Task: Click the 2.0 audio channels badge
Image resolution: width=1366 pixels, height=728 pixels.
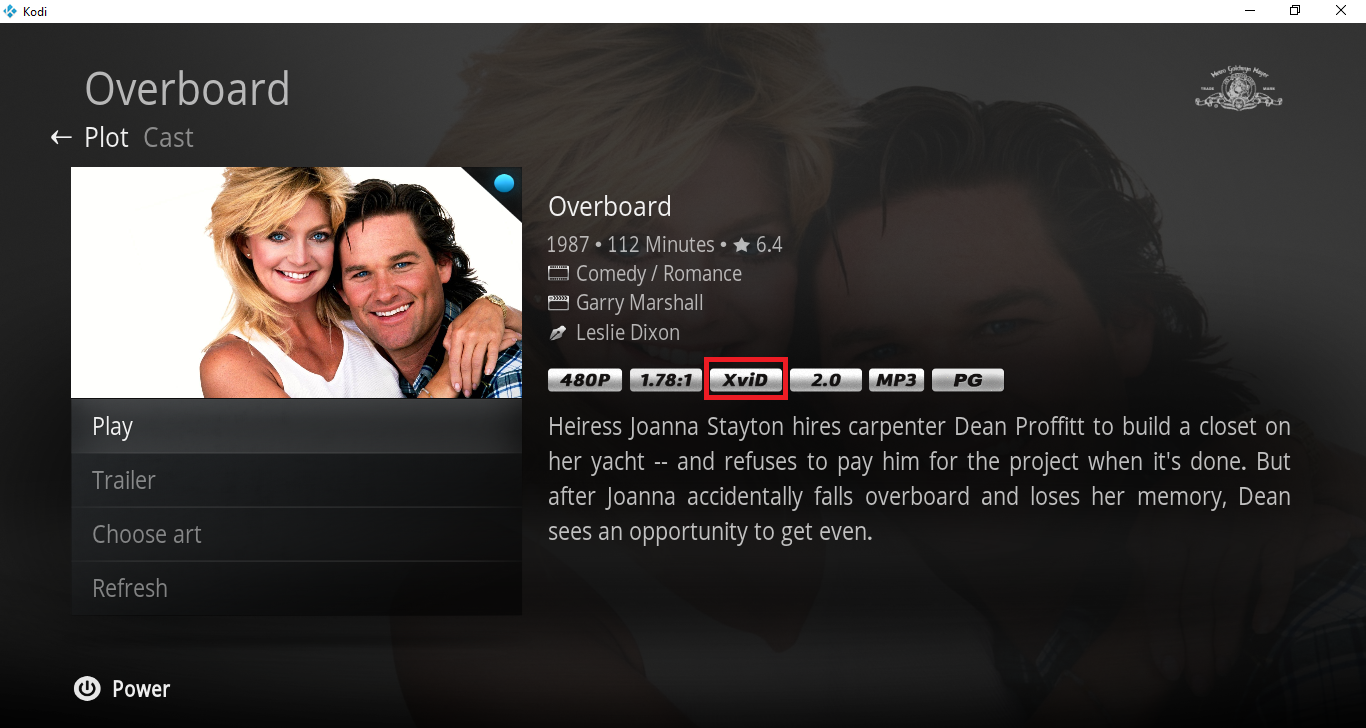Action: pyautogui.click(x=826, y=380)
